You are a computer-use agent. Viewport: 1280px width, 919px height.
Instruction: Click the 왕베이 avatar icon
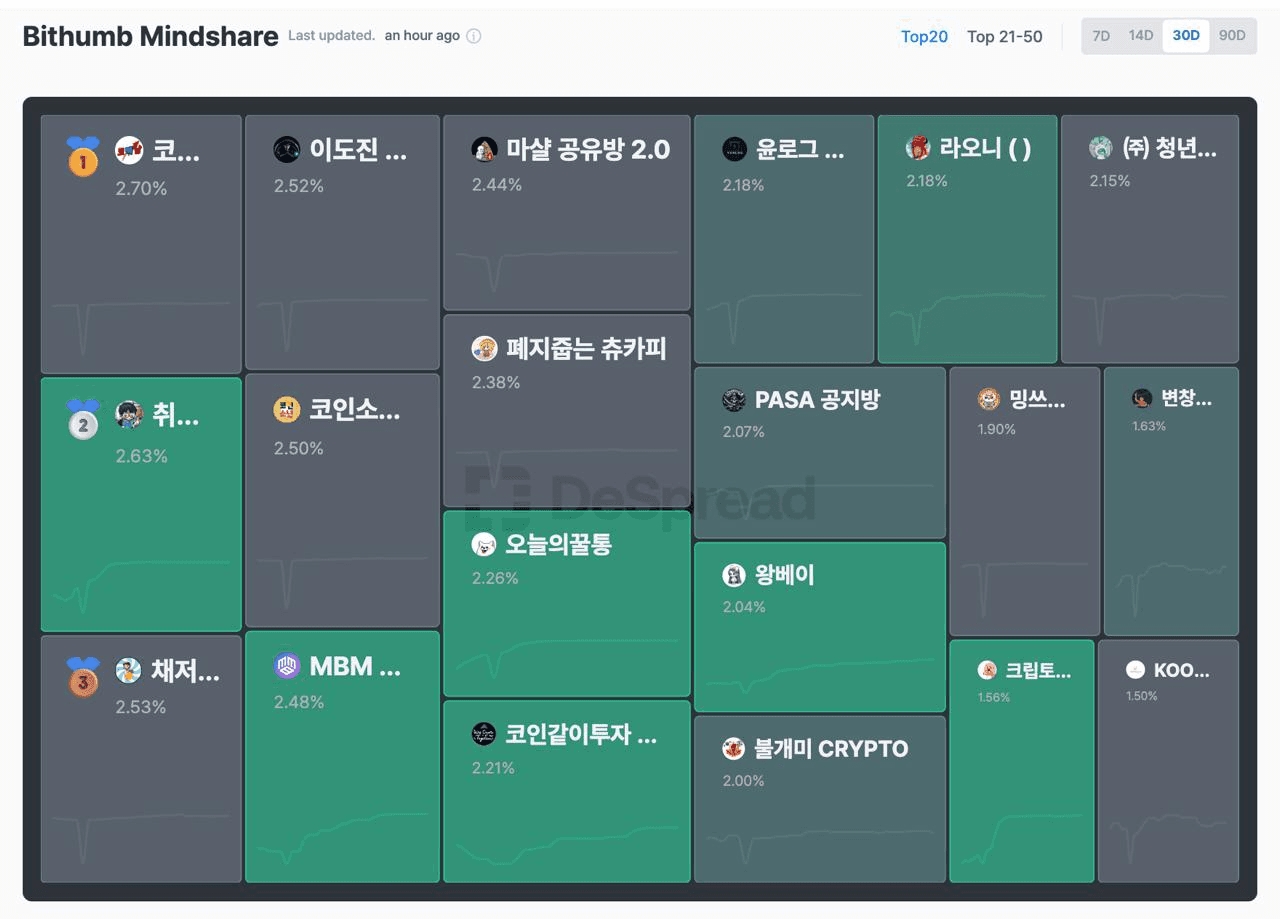click(x=734, y=575)
